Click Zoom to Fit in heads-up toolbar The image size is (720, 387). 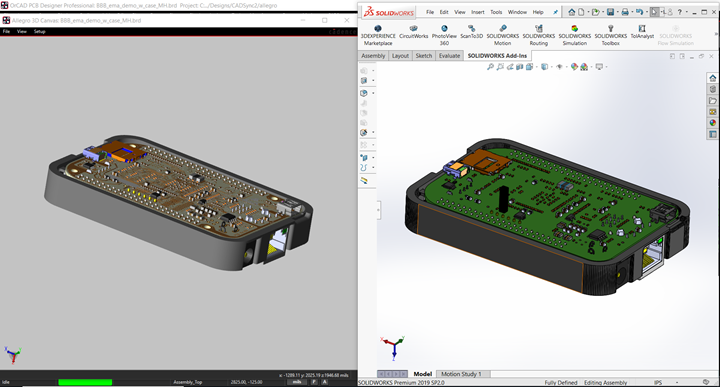tap(490, 67)
